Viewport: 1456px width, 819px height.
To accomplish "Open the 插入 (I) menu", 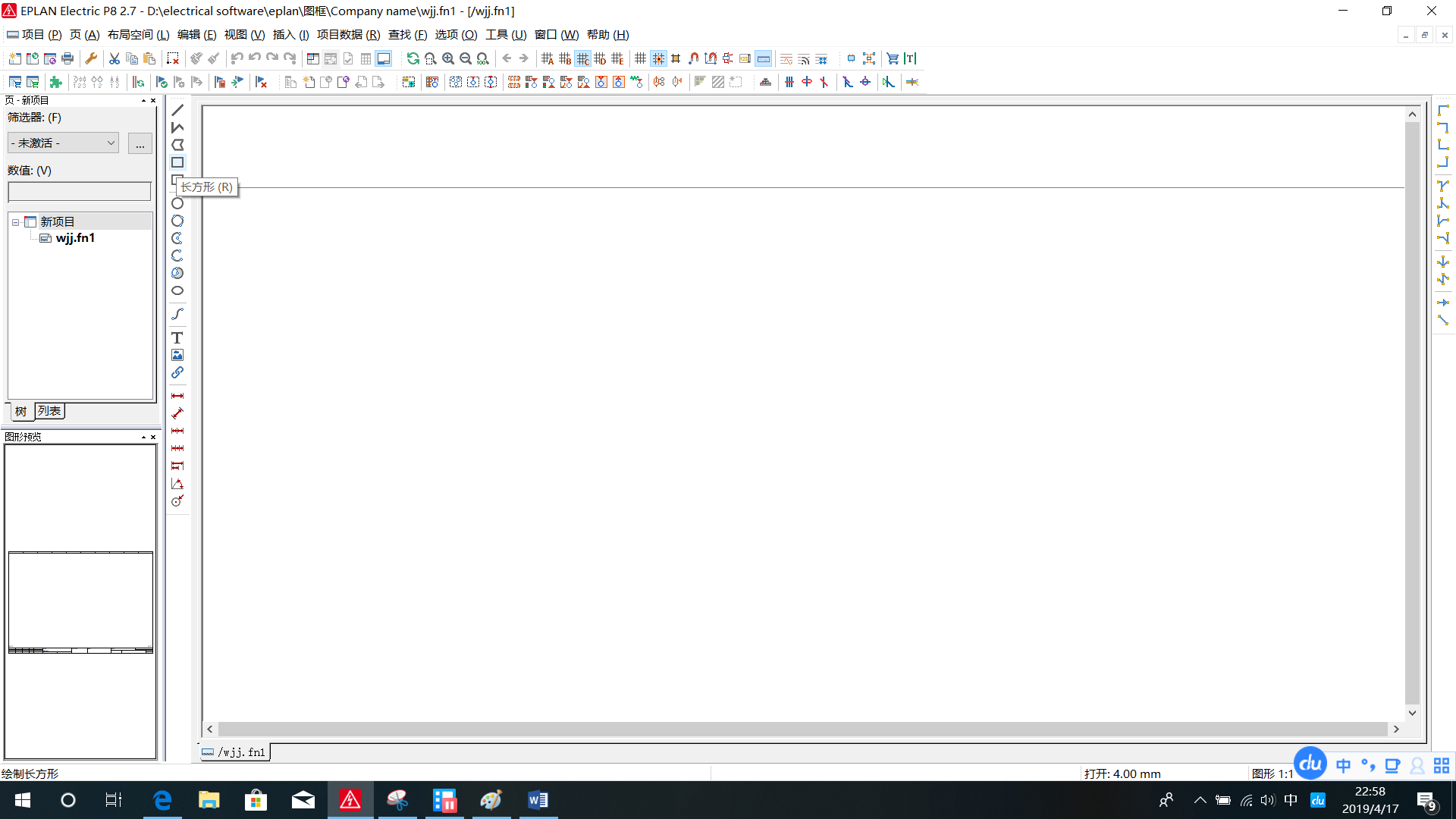I will click(290, 35).
